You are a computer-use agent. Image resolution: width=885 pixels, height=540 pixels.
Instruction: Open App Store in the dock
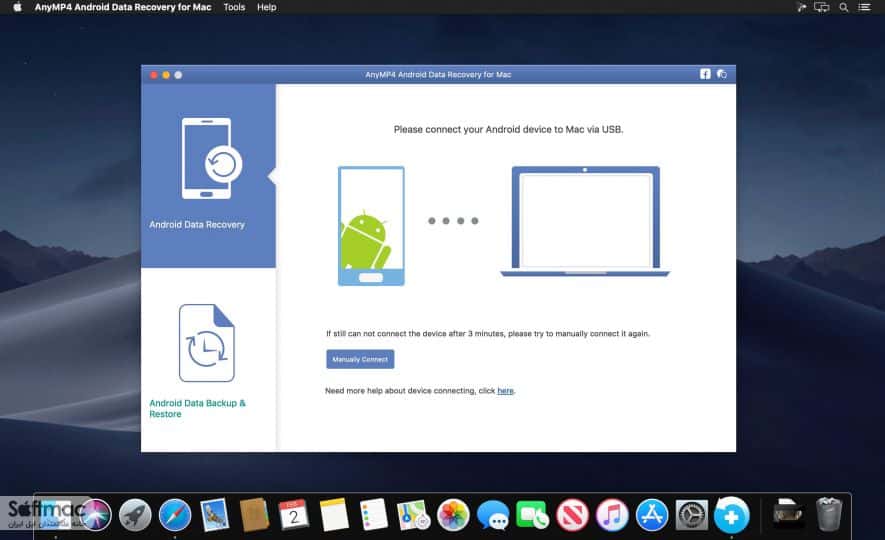click(652, 515)
